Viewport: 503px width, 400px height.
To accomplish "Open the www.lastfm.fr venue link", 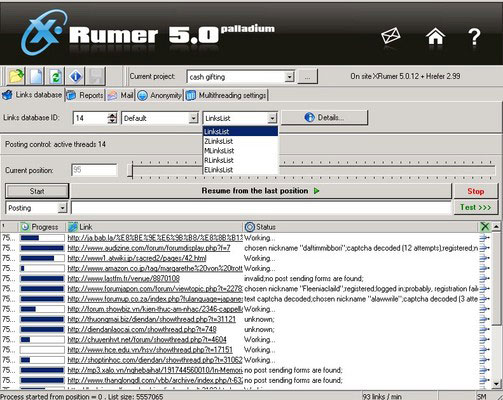I will point(123,278).
